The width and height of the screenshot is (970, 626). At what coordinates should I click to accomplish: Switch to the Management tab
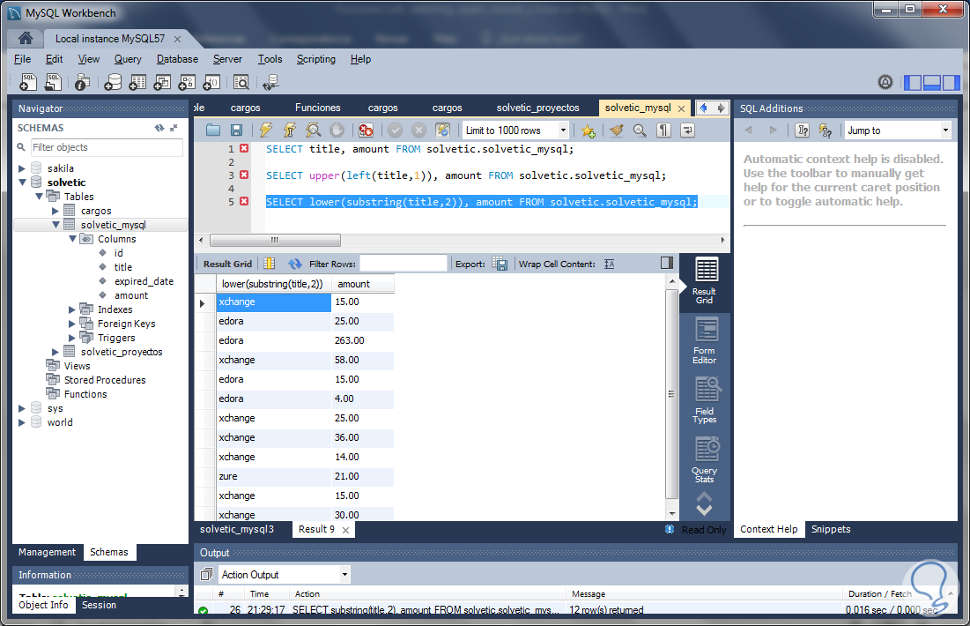[47, 552]
